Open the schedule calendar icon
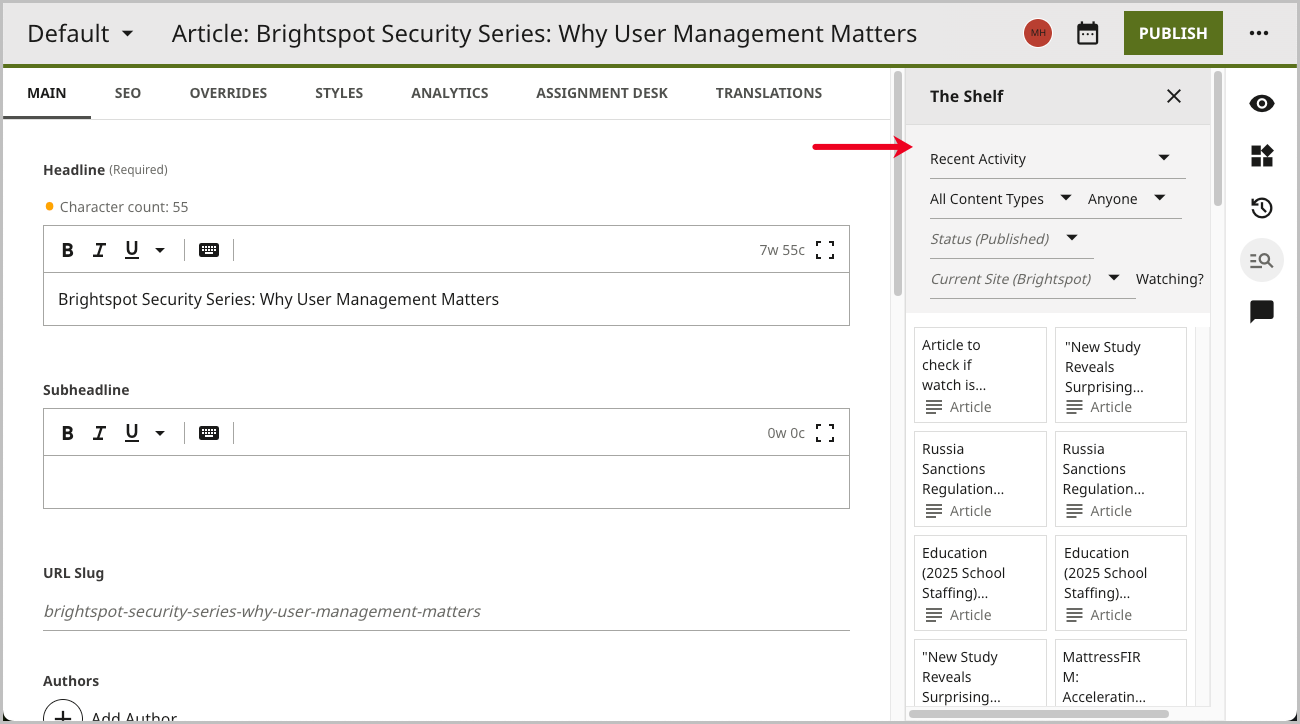The image size is (1300, 724). click(x=1087, y=33)
